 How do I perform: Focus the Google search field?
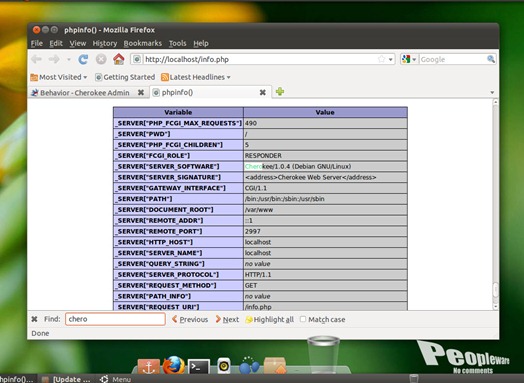coord(452,59)
